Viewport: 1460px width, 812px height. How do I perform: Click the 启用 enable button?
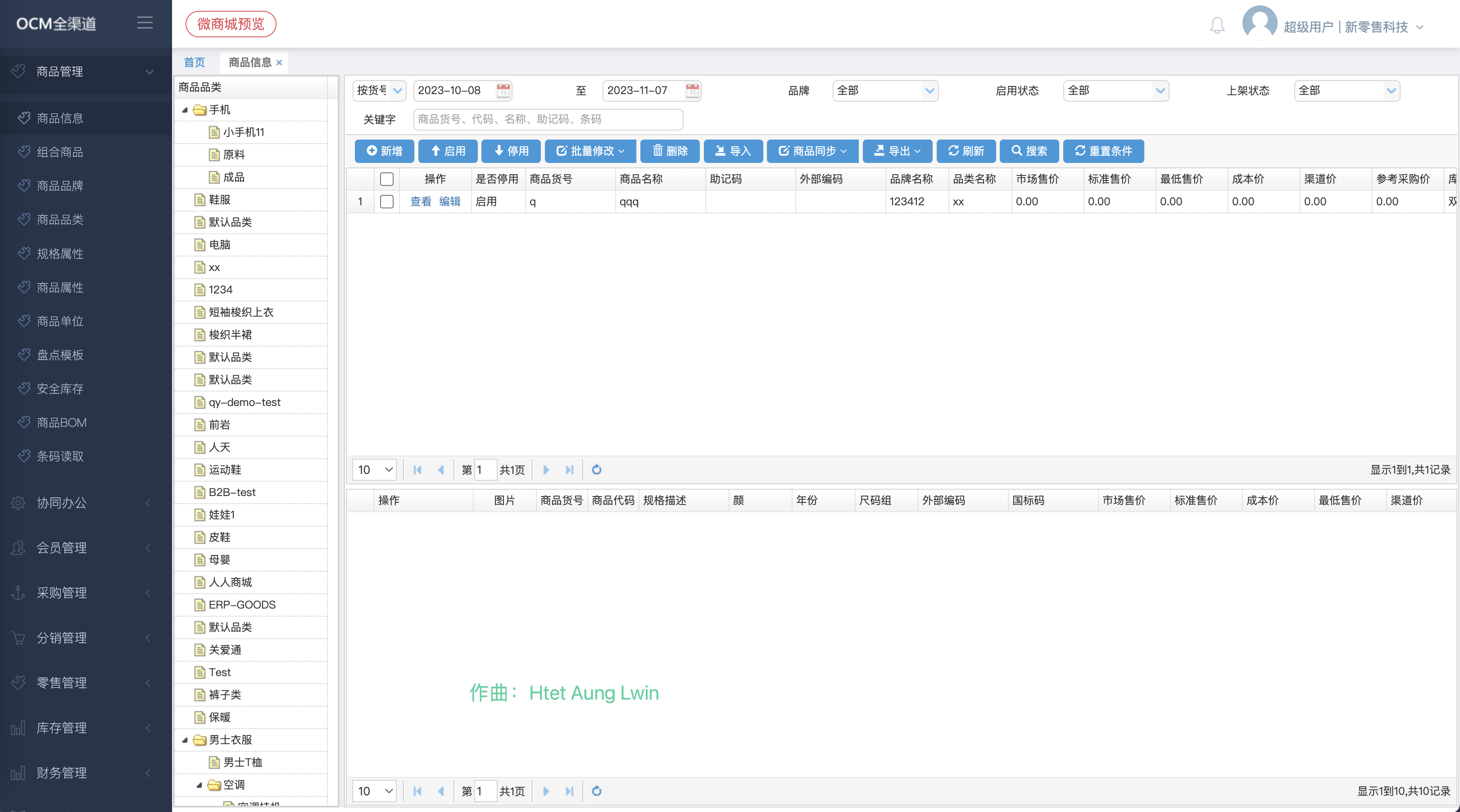point(448,151)
